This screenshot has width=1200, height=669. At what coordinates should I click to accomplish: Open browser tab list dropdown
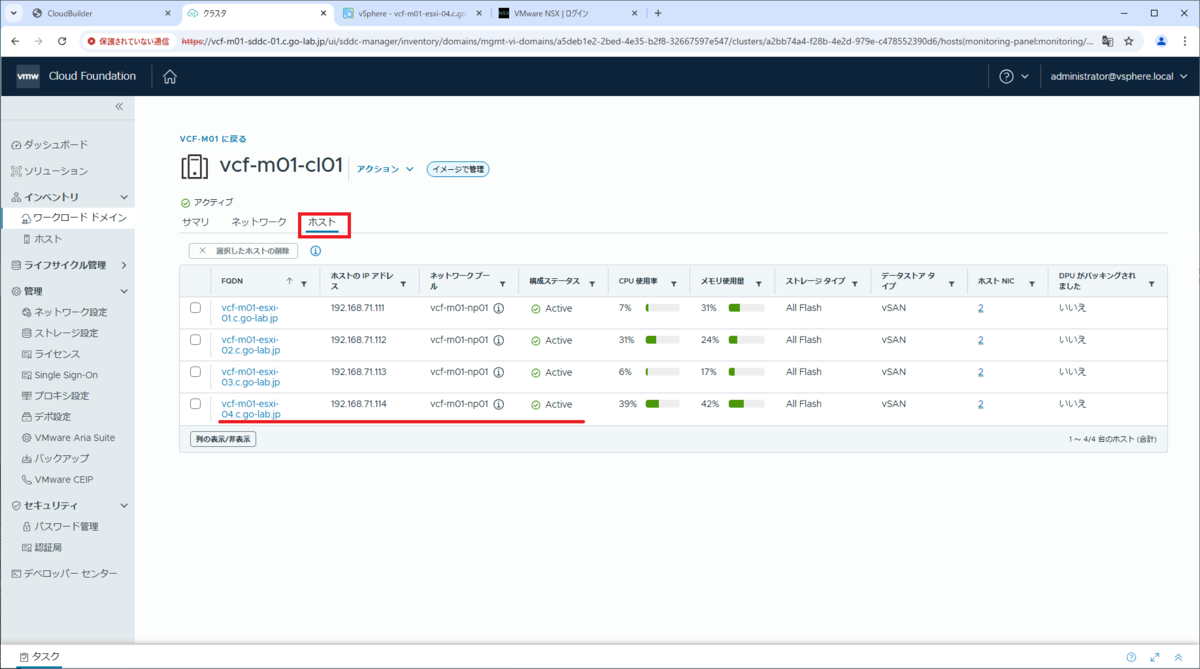click(x=14, y=13)
